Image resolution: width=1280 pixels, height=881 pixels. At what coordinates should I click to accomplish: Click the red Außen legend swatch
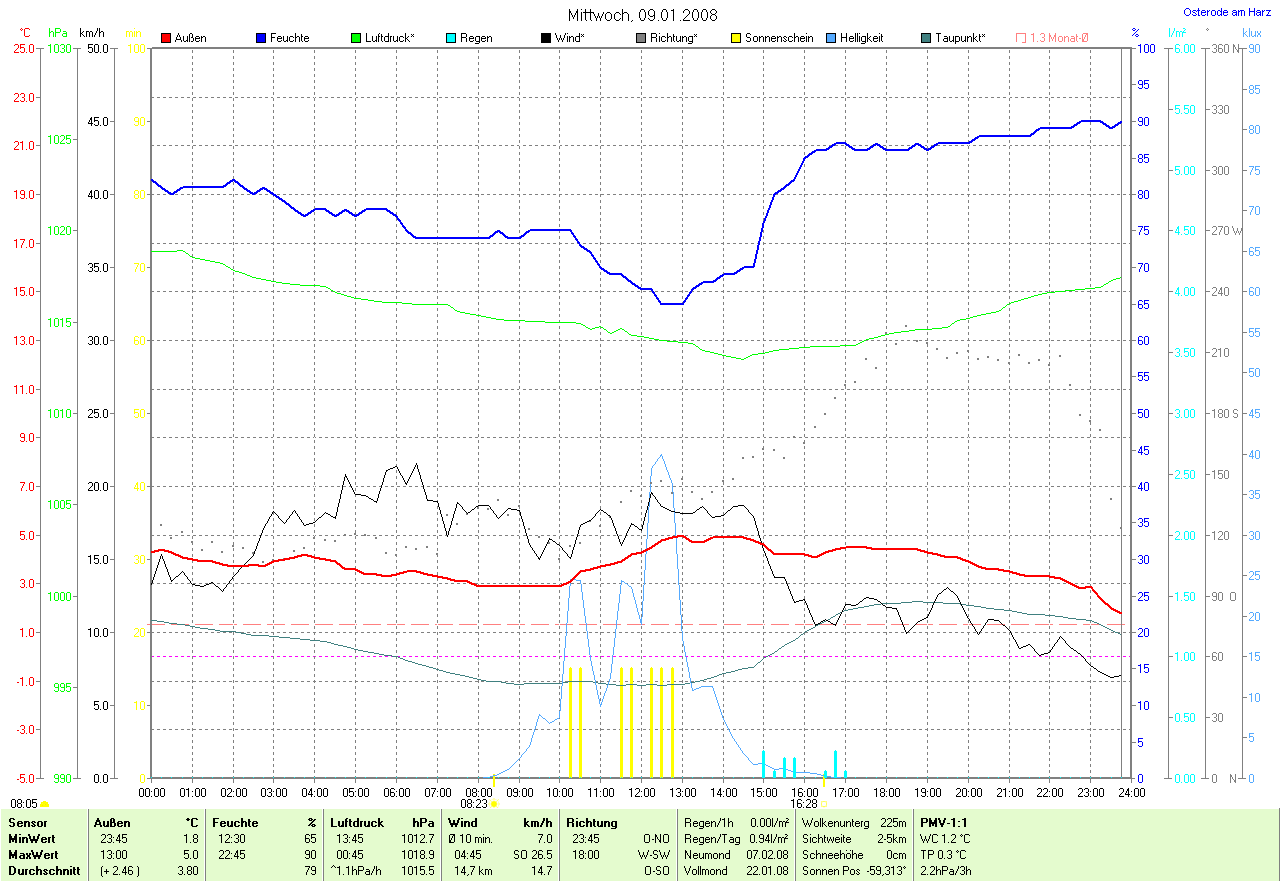point(167,38)
